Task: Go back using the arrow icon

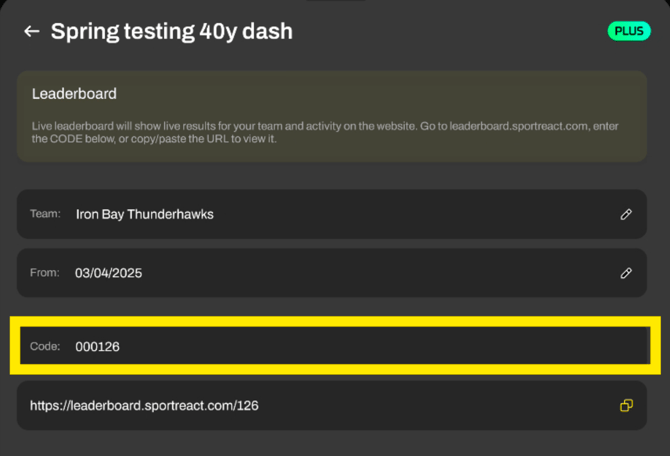Action: 31,31
